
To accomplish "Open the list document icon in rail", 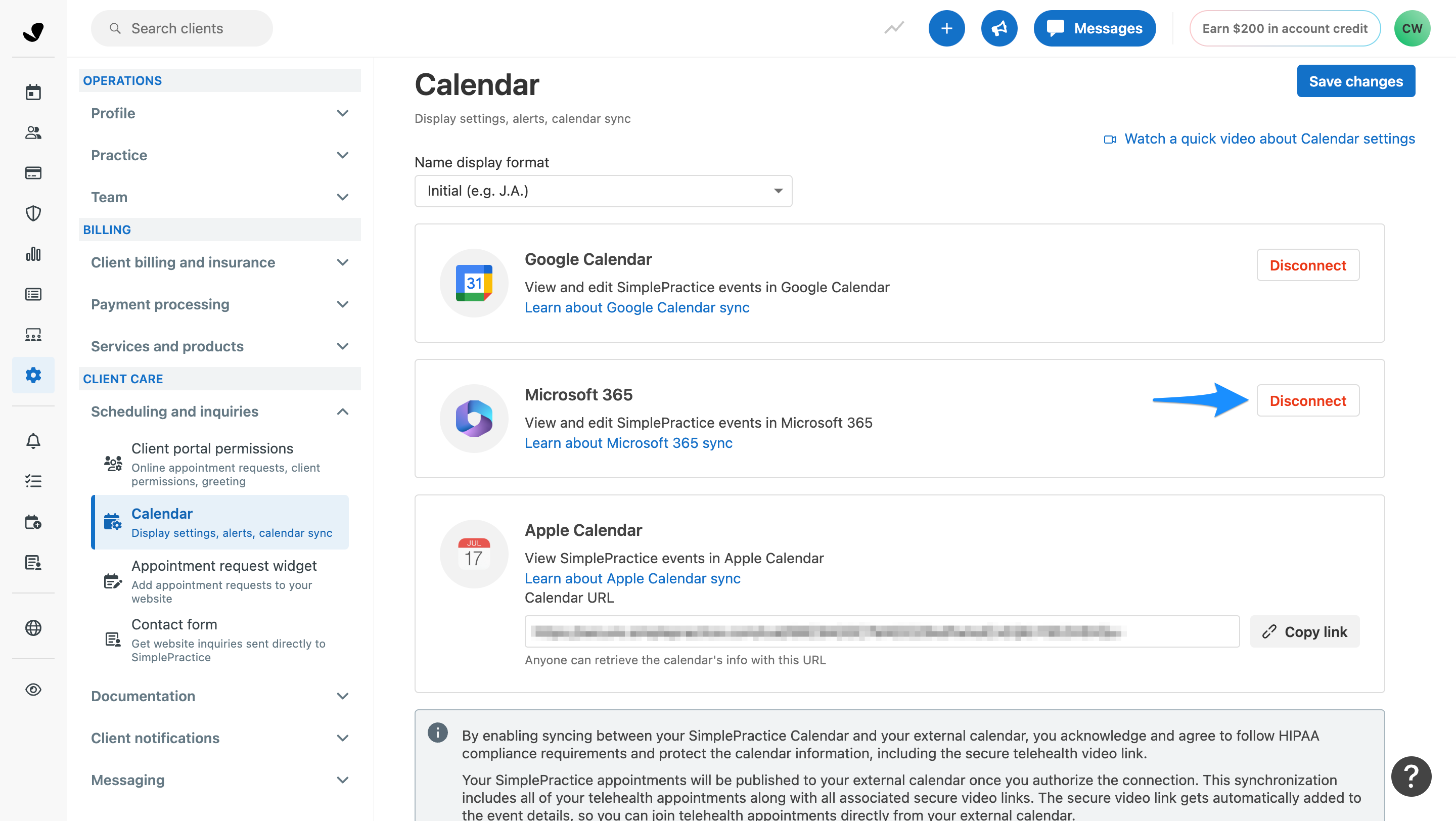I will pyautogui.click(x=33, y=294).
